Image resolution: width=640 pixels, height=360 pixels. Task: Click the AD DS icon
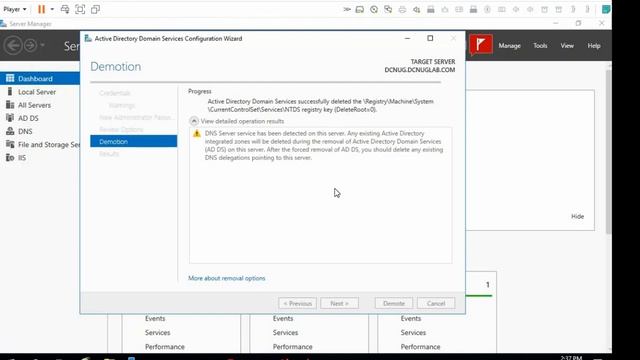click(10, 118)
